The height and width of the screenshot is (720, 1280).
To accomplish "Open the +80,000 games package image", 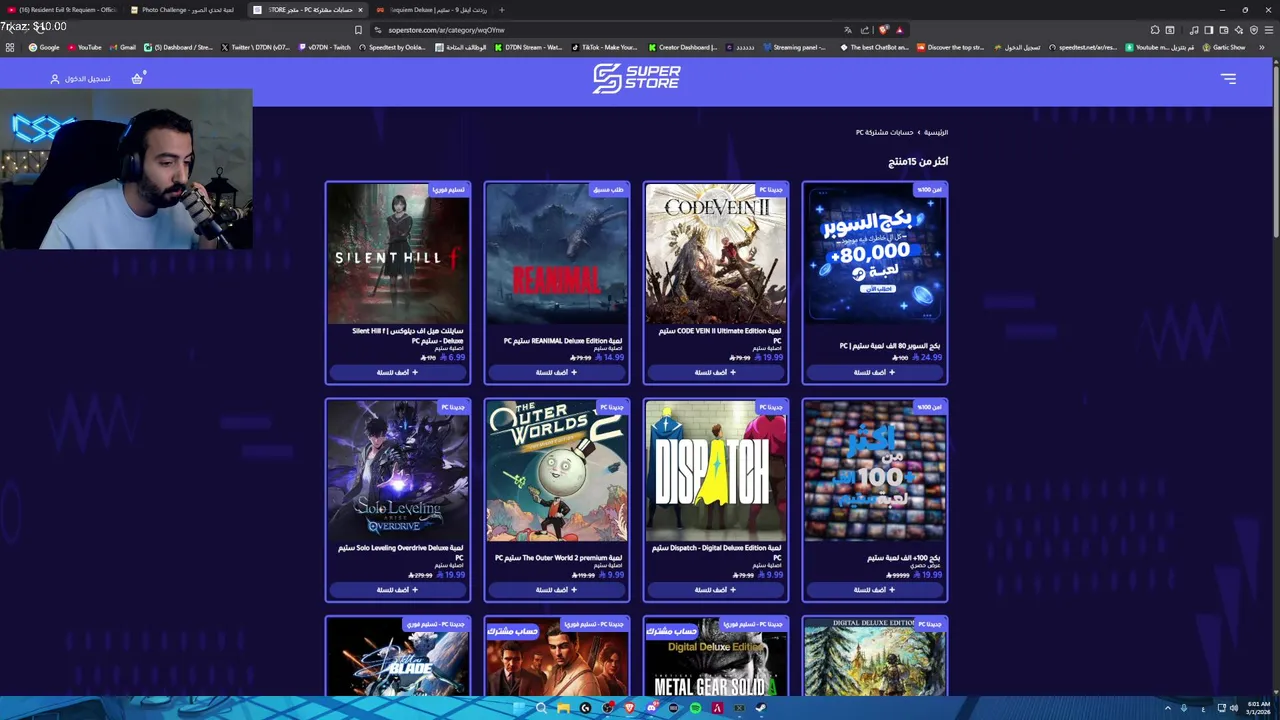I will click(x=875, y=254).
